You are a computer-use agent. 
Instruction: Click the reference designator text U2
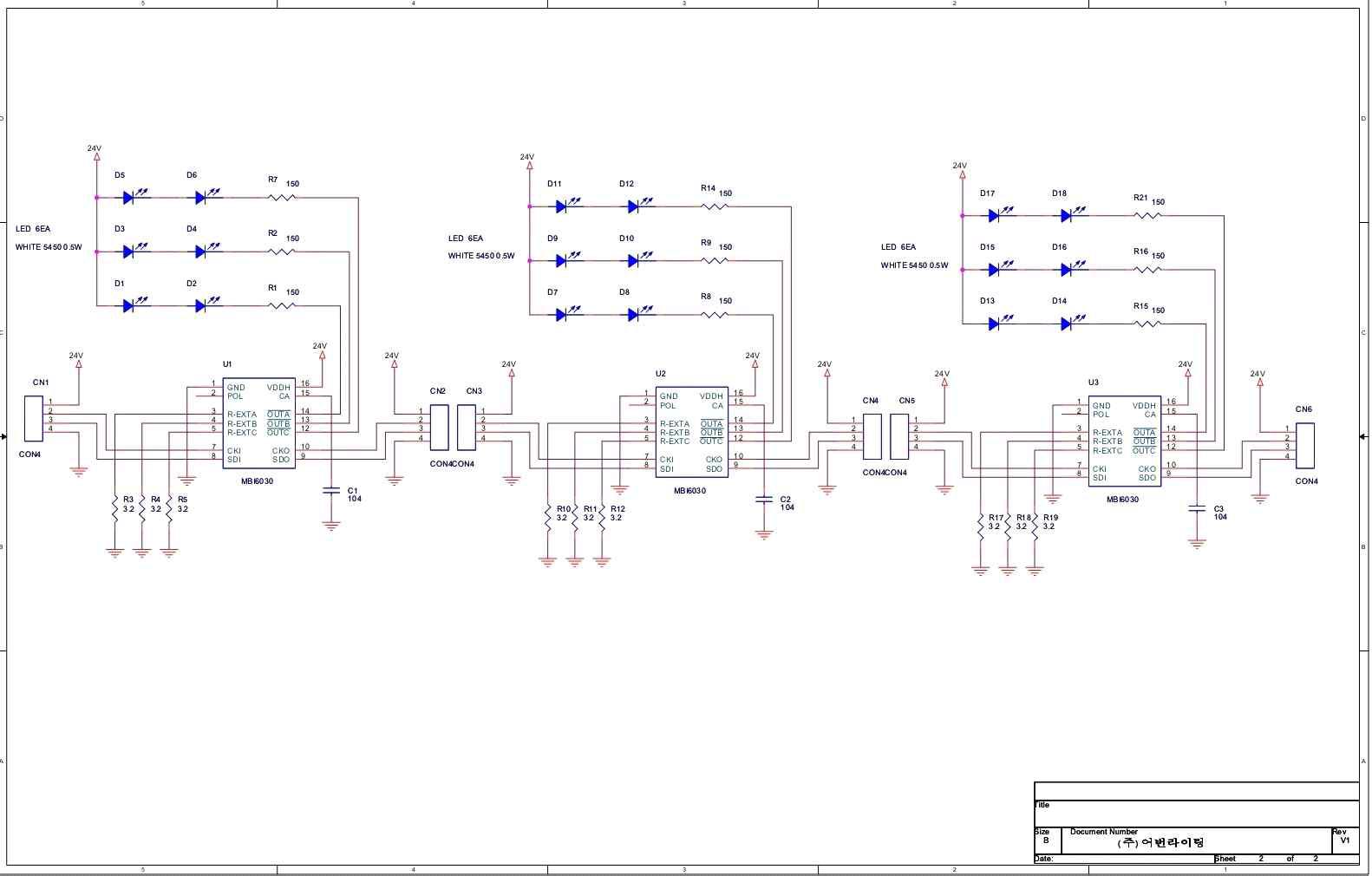coord(660,374)
